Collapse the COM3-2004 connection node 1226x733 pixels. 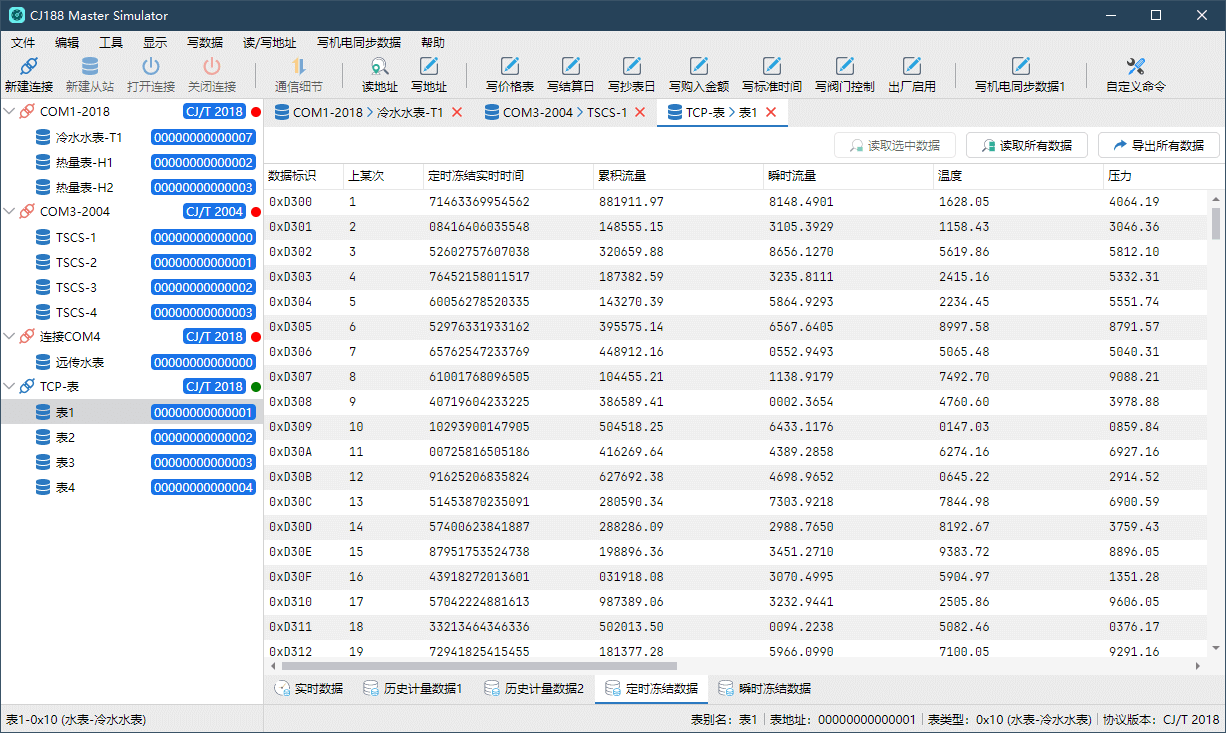pyautogui.click(x=11, y=212)
